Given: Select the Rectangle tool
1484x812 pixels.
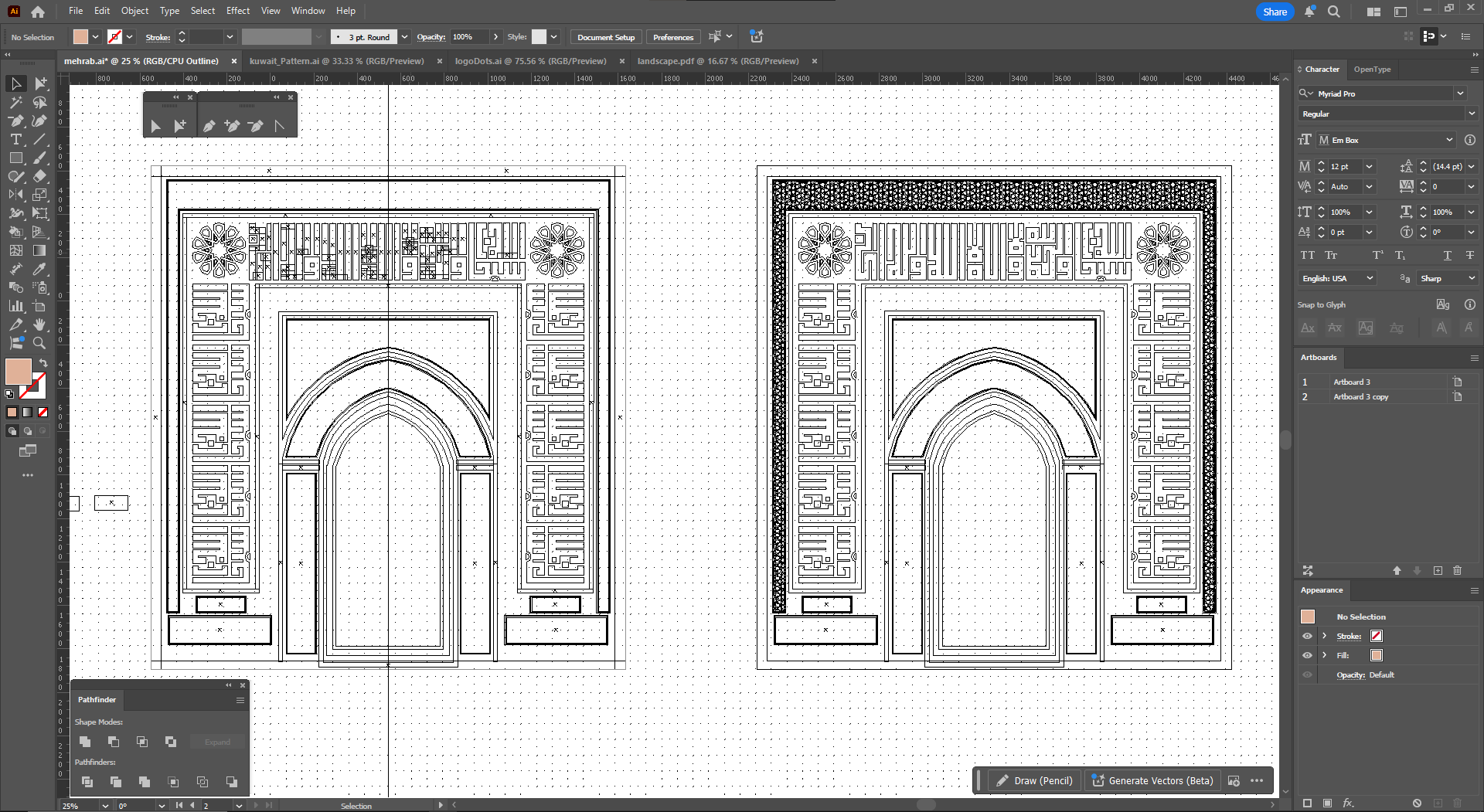Looking at the screenshot, I should point(15,158).
